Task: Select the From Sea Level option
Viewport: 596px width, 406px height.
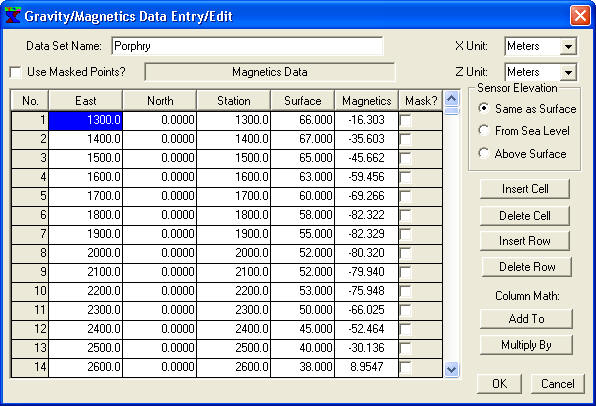Action: click(x=483, y=131)
